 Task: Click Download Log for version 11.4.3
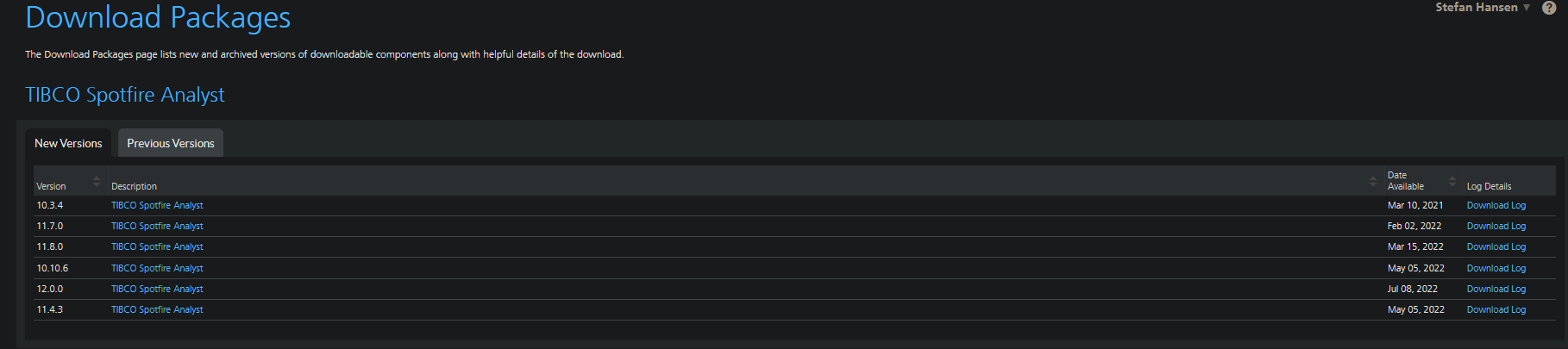pos(1496,309)
